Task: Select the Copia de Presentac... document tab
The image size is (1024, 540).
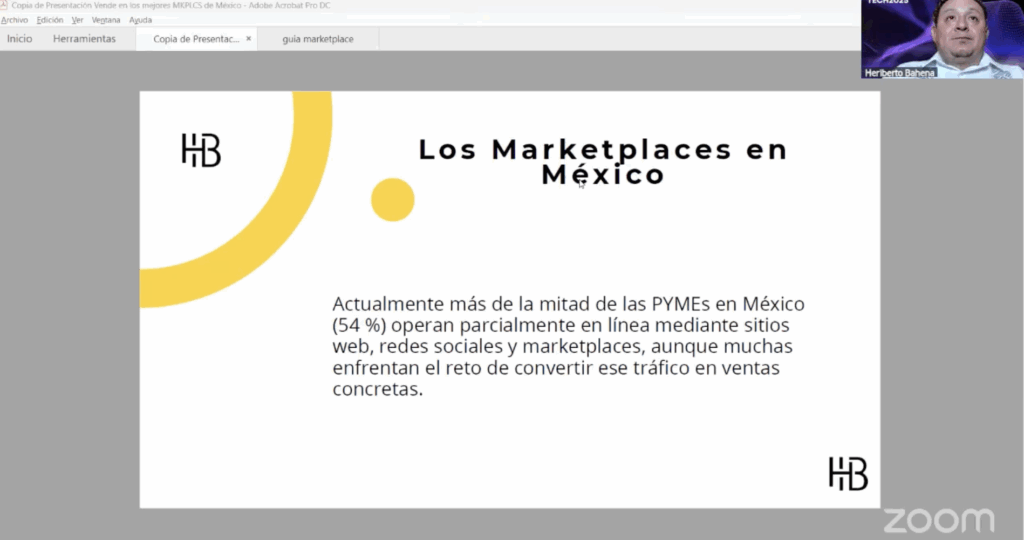Action: click(196, 39)
